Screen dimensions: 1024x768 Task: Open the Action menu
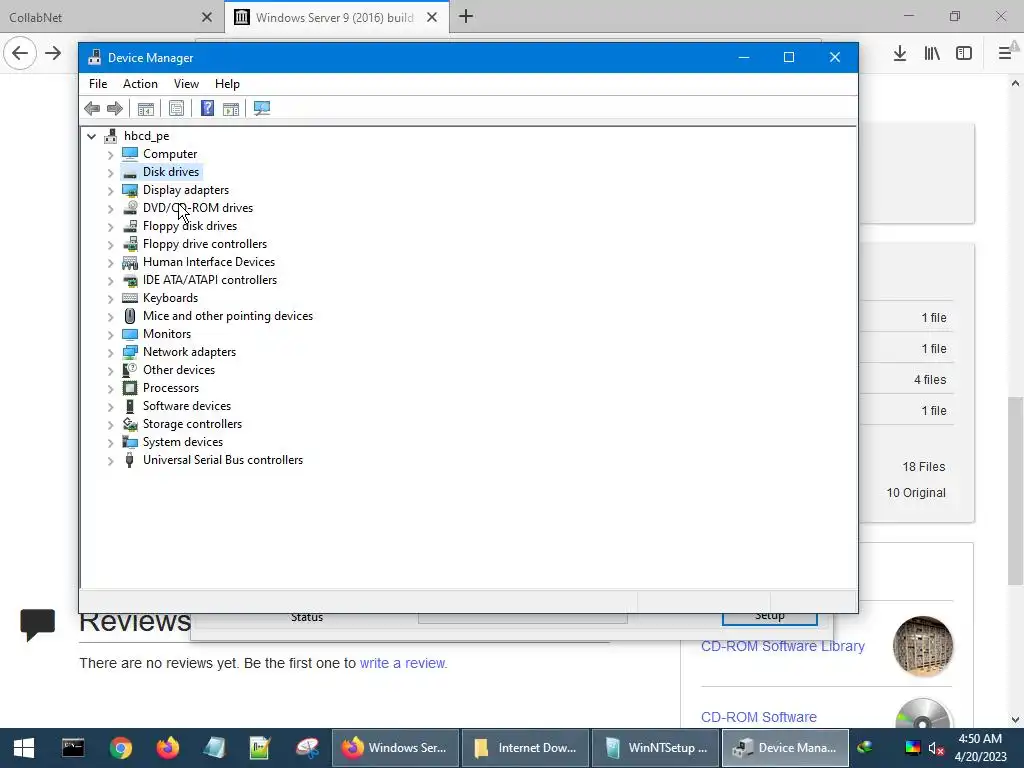click(x=140, y=84)
